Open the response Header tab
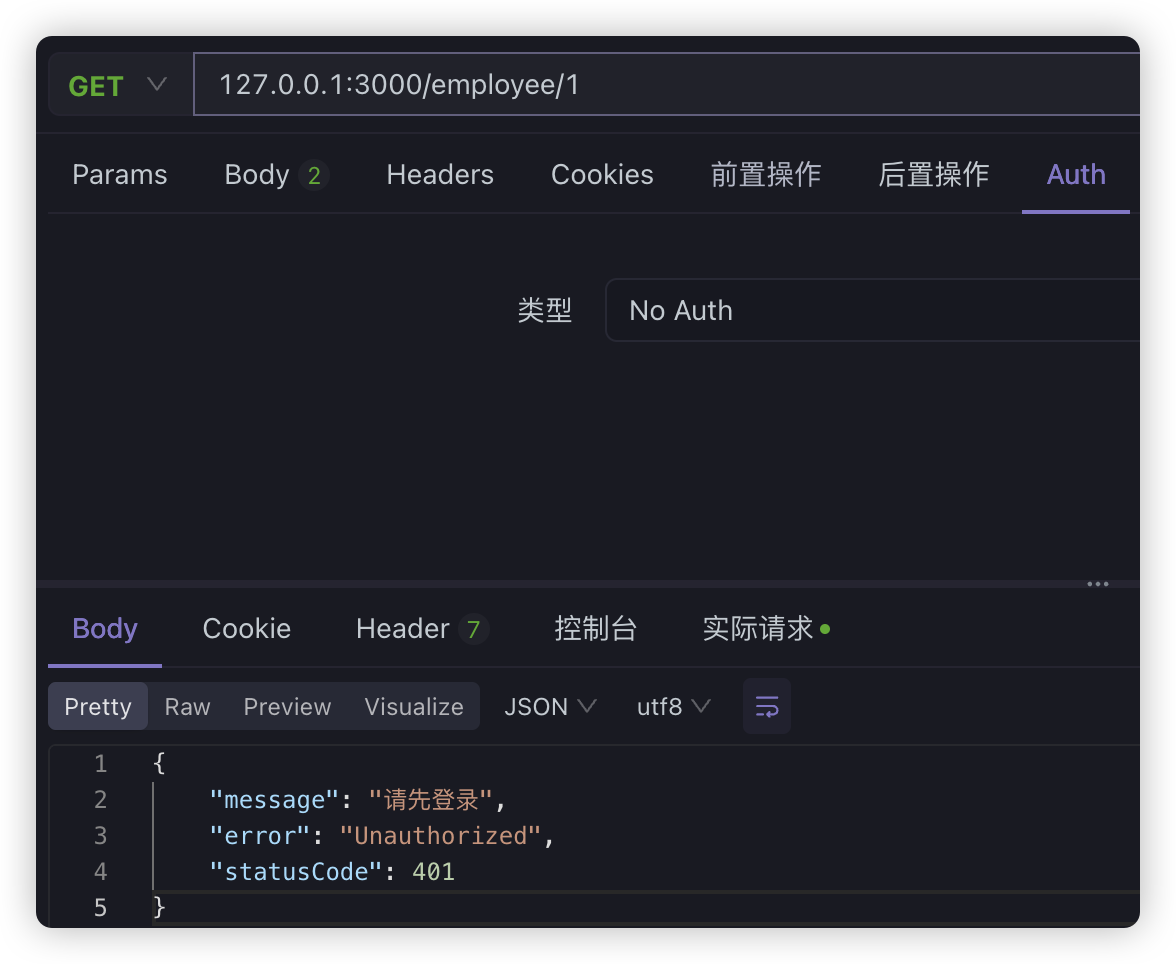 (420, 629)
